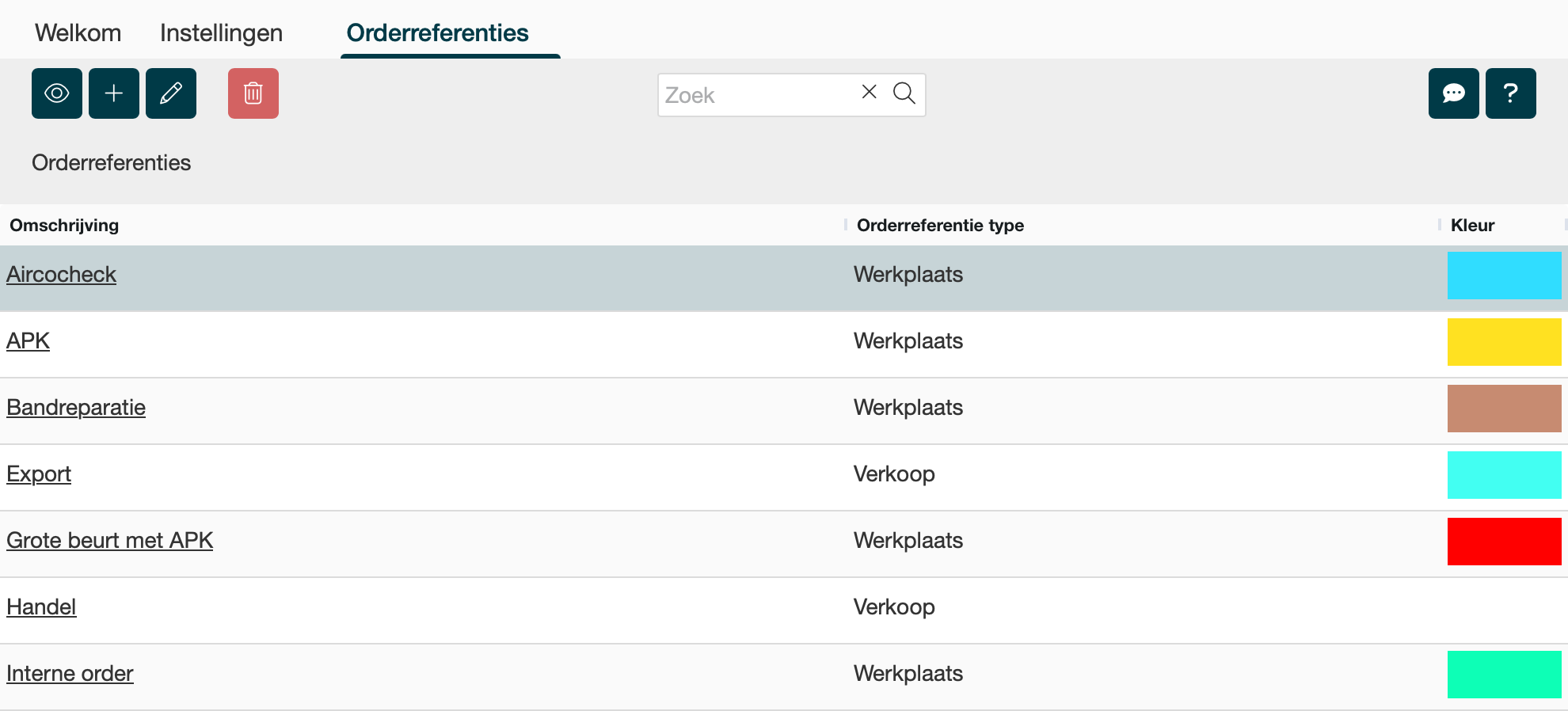1568x711 pixels.
Task: Delete selected item with red trash icon
Action: (x=253, y=93)
